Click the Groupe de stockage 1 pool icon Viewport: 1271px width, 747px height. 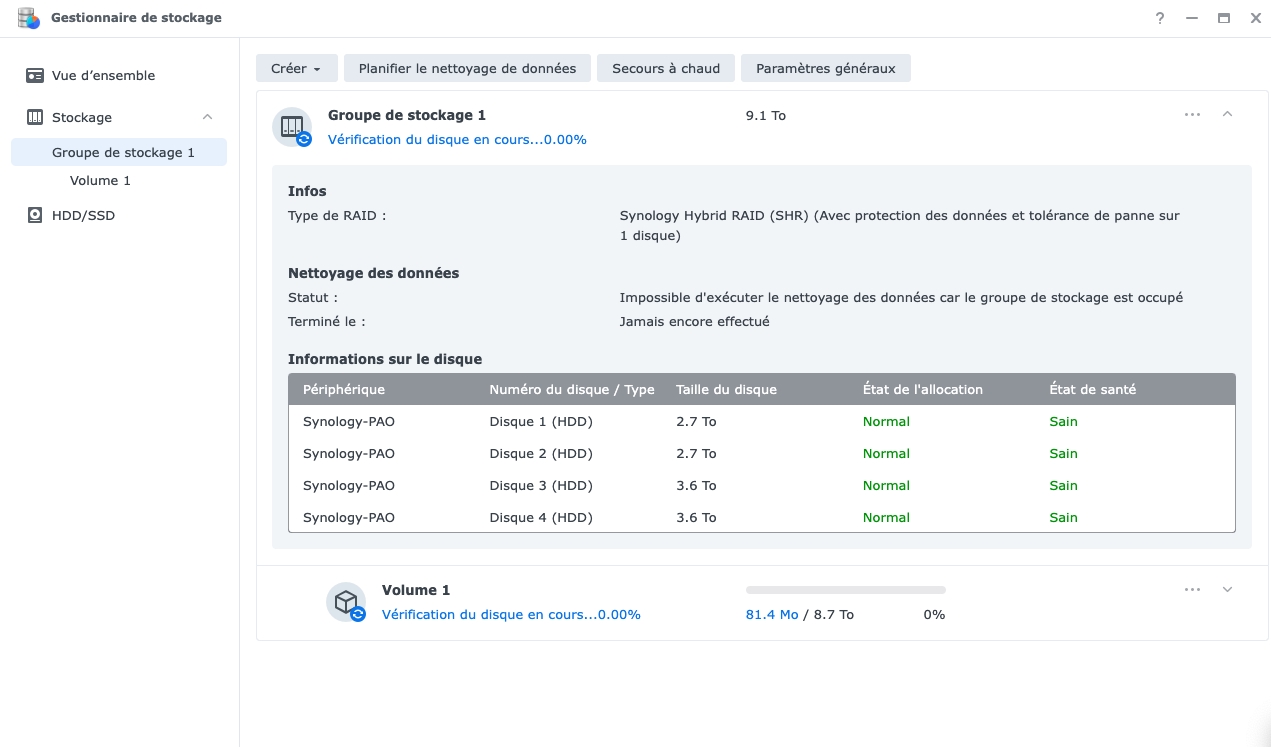click(x=291, y=126)
